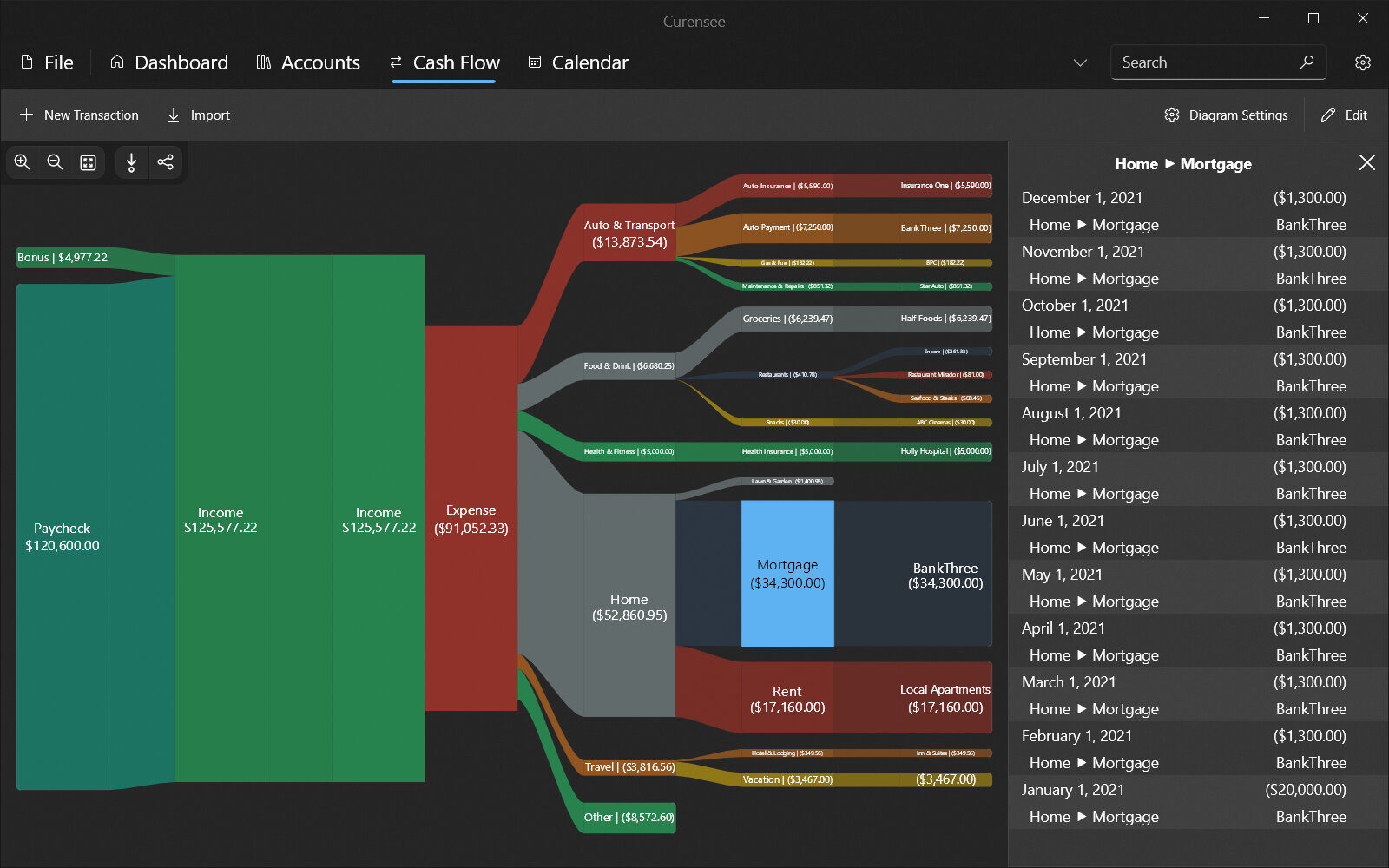The image size is (1389, 868).
Task: Expand the navigation overflow chevron
Action: coord(1080,62)
